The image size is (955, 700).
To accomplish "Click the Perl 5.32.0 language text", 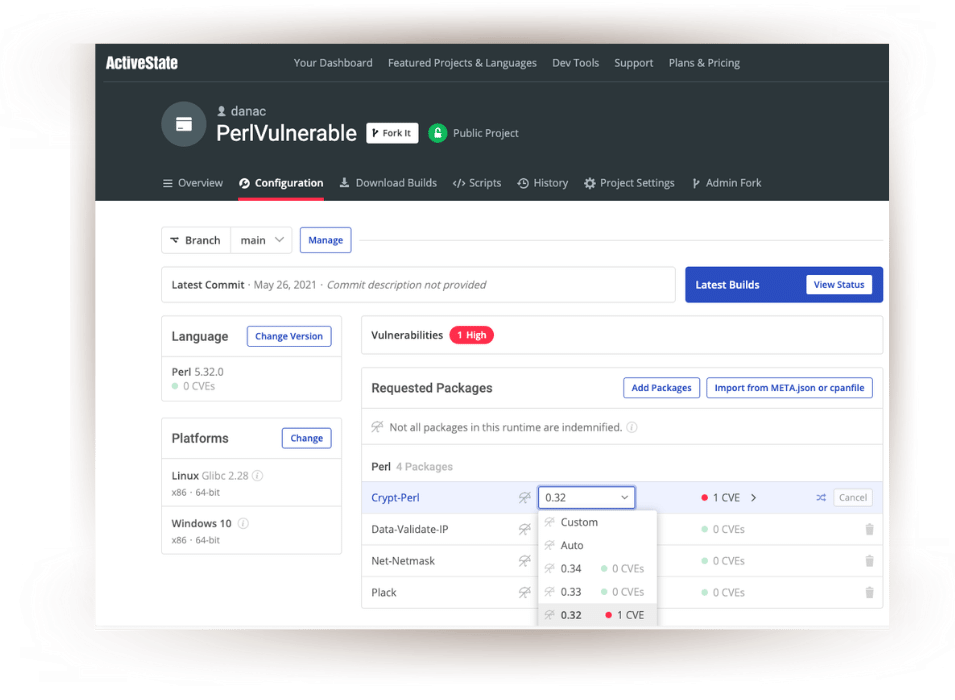I will (197, 372).
